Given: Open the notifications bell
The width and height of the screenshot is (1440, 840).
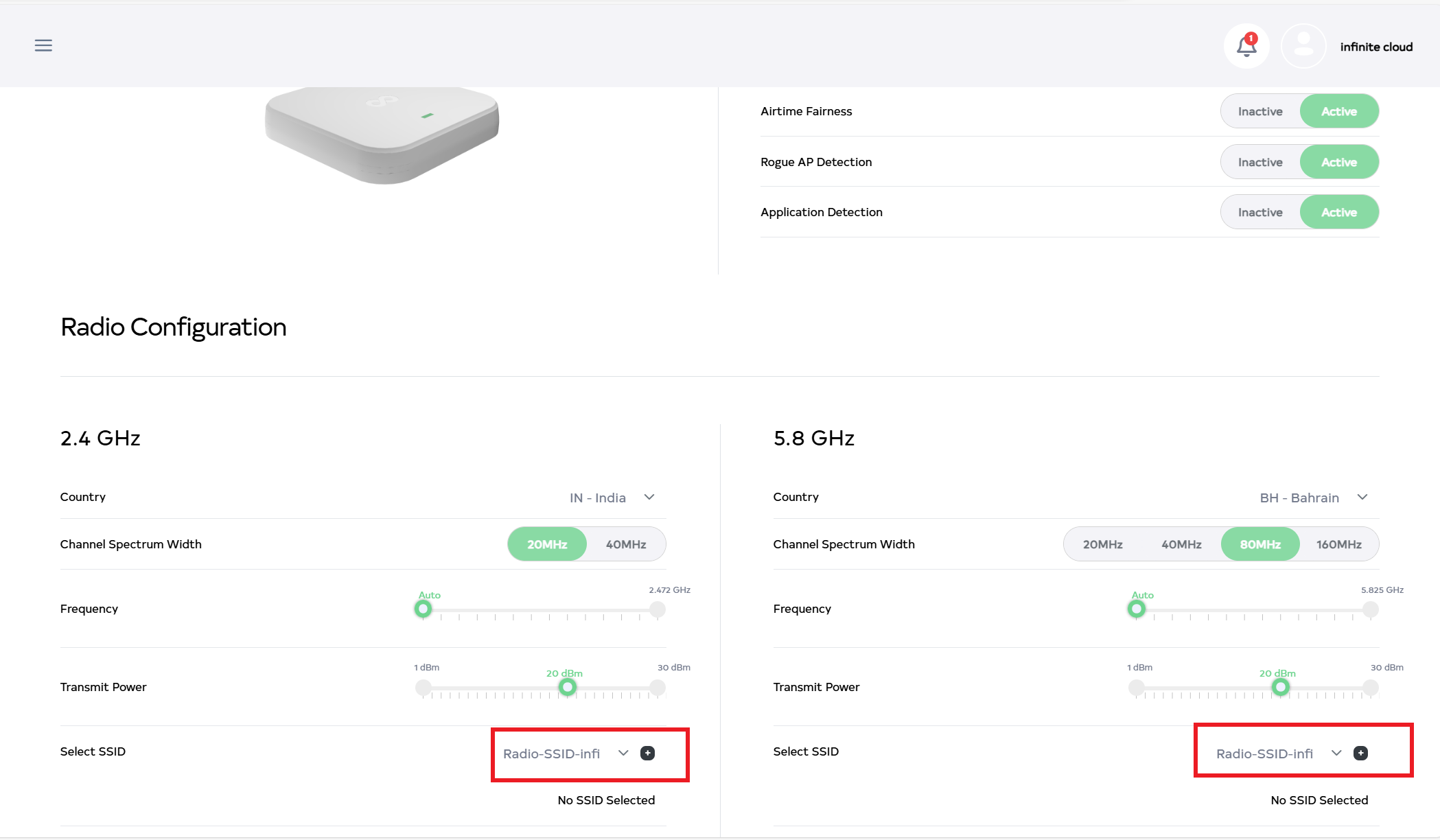Looking at the screenshot, I should coord(1246,46).
